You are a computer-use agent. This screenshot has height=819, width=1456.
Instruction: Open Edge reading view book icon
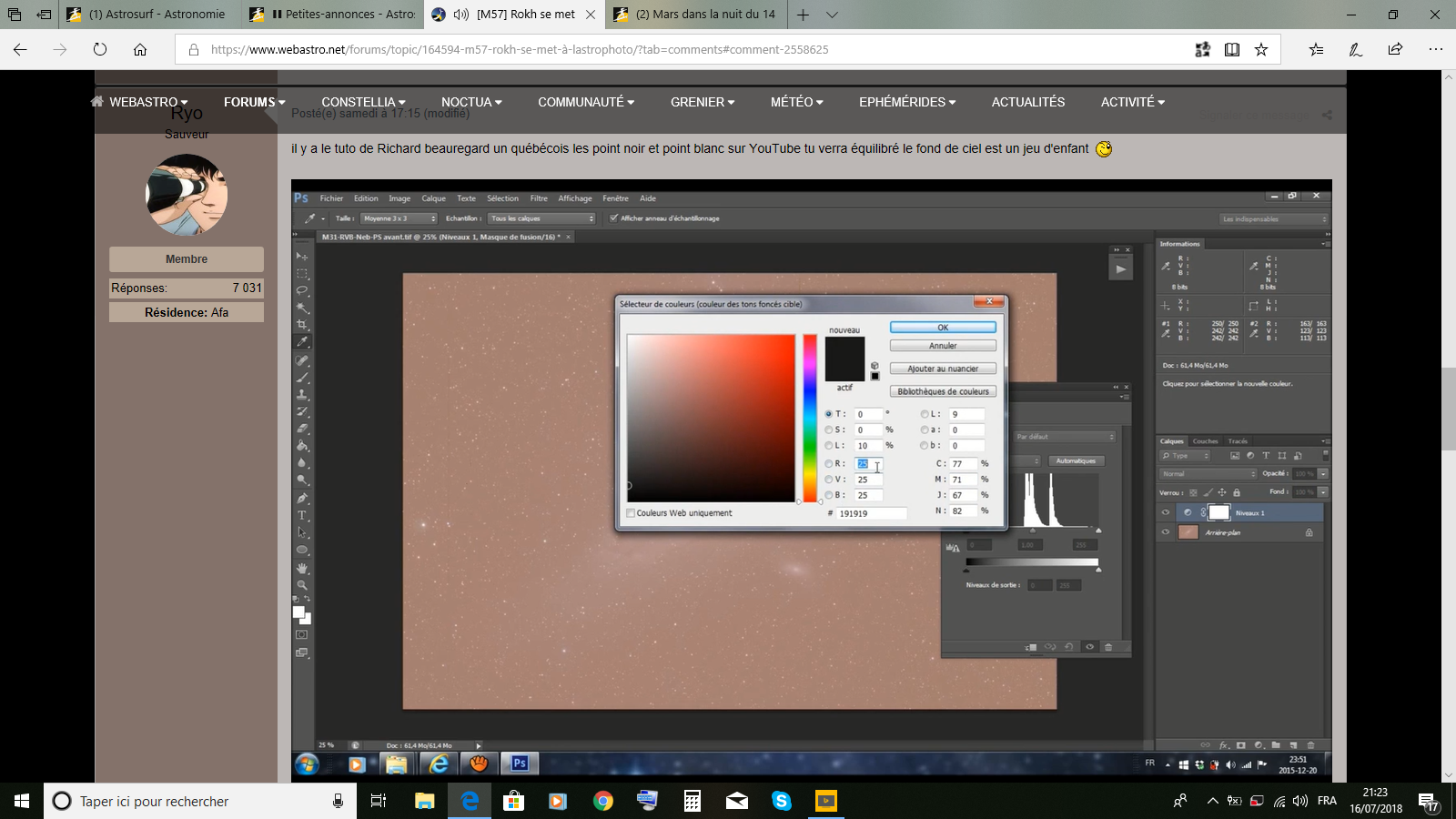pos(1232,49)
